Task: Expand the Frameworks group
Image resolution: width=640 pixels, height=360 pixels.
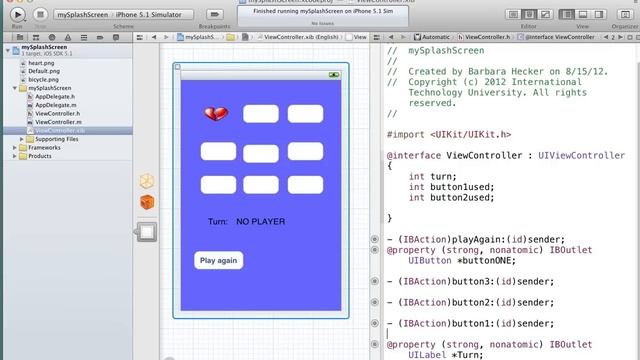Action: click(x=15, y=148)
